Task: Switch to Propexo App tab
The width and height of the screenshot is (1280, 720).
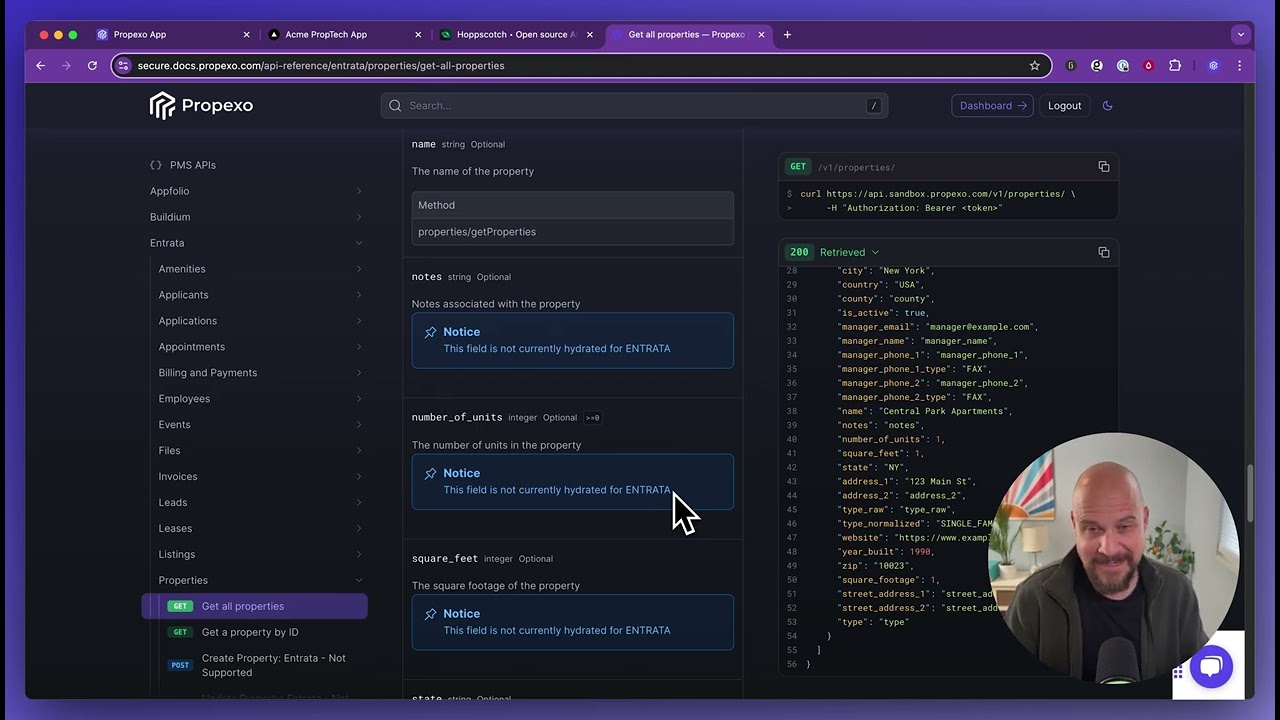Action: click(172, 34)
